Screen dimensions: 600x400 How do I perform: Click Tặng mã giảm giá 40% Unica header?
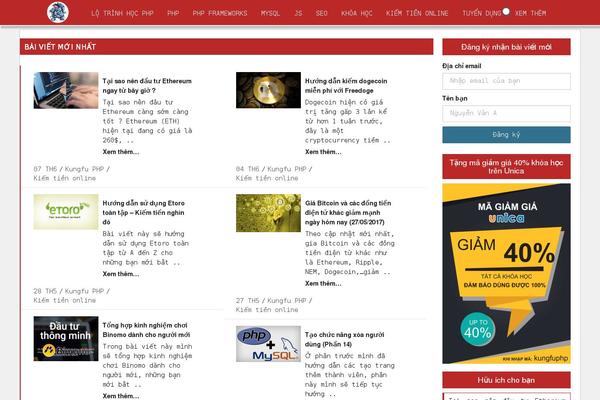tap(506, 167)
